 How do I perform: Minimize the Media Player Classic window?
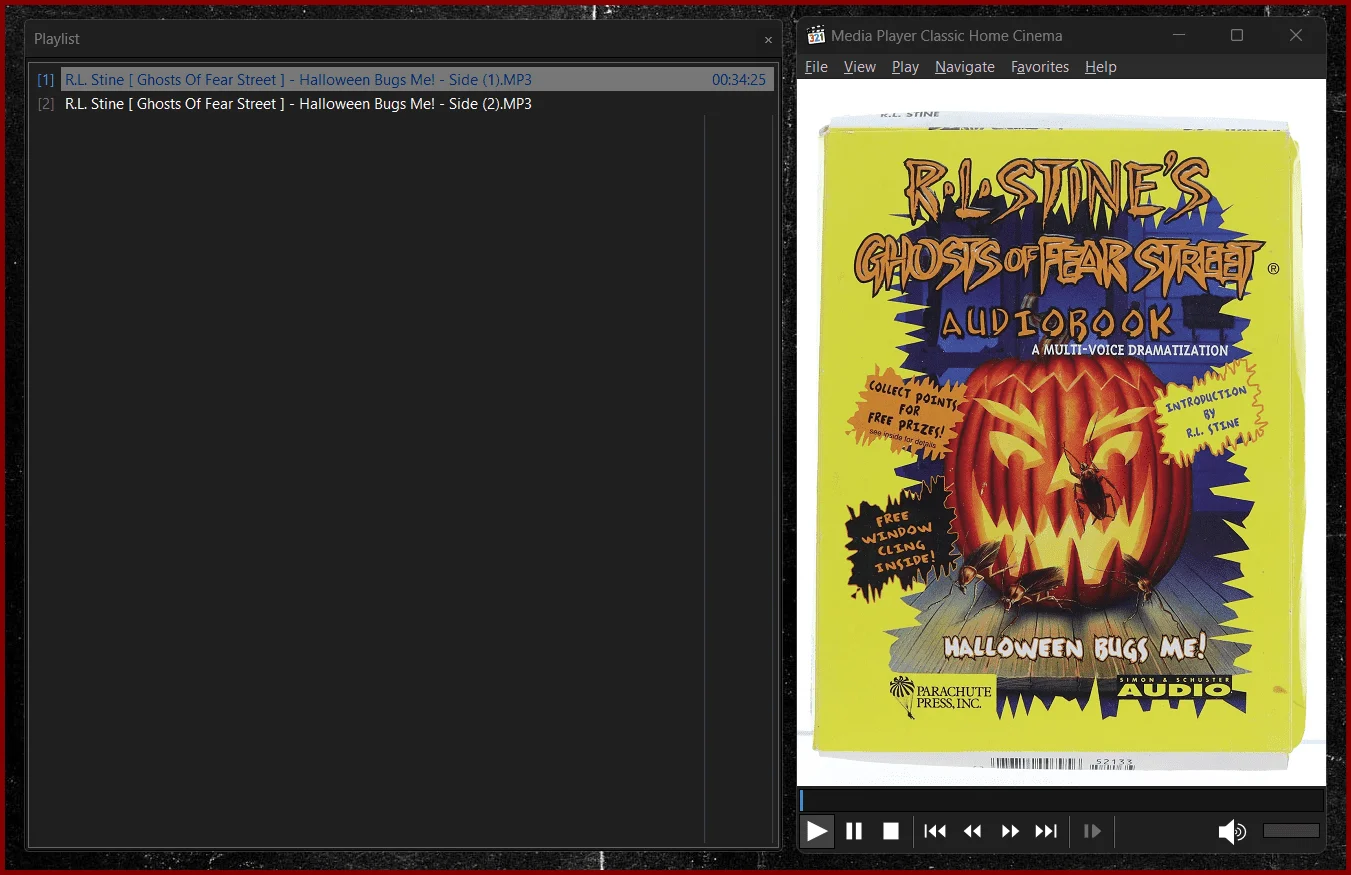point(1179,35)
